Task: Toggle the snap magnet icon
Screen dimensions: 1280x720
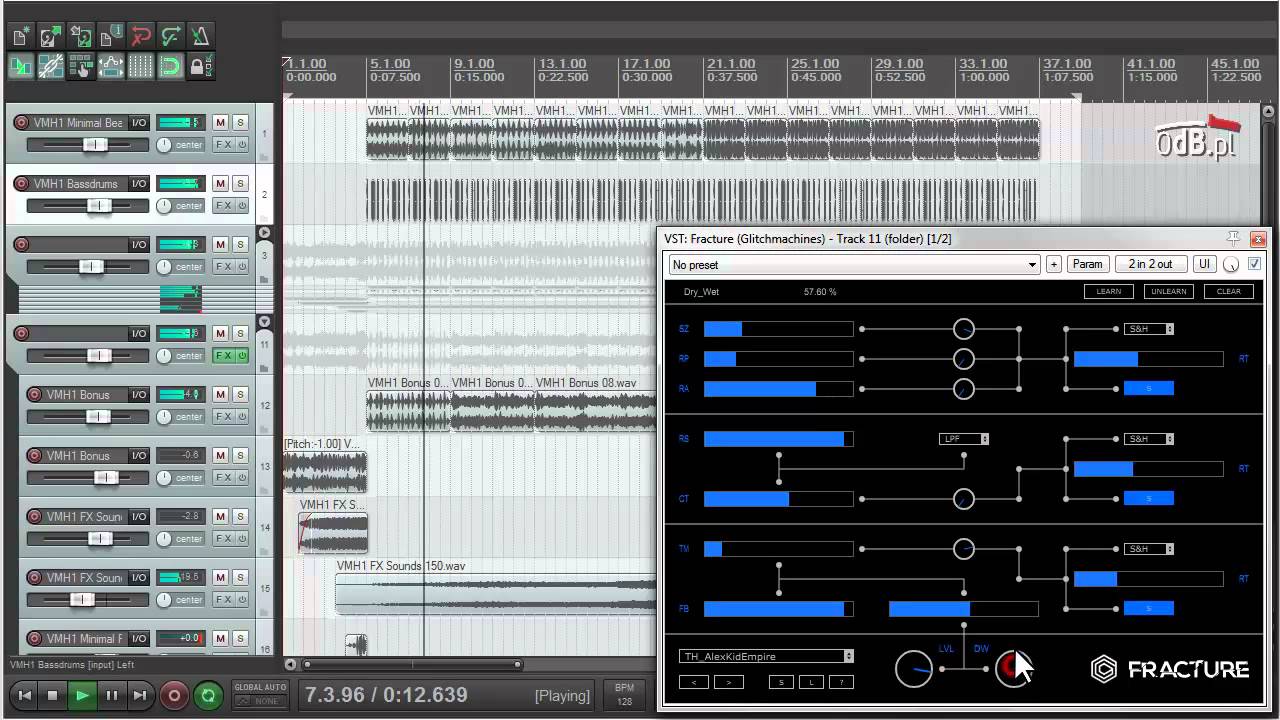Action: click(171, 67)
